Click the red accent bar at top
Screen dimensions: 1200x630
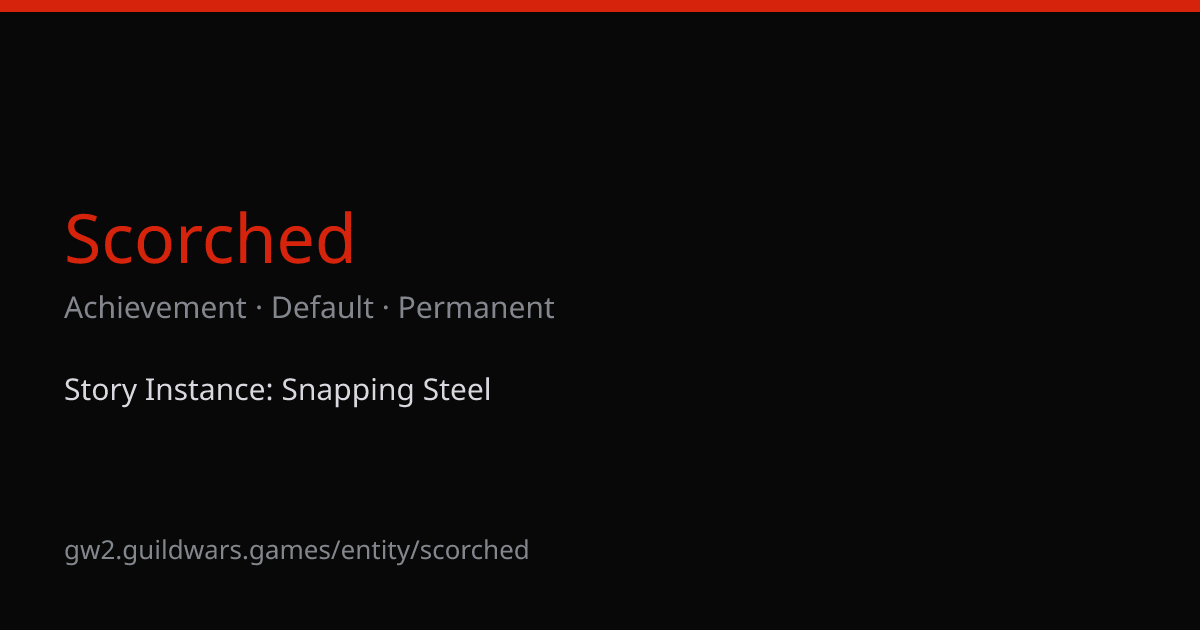[600, 6]
